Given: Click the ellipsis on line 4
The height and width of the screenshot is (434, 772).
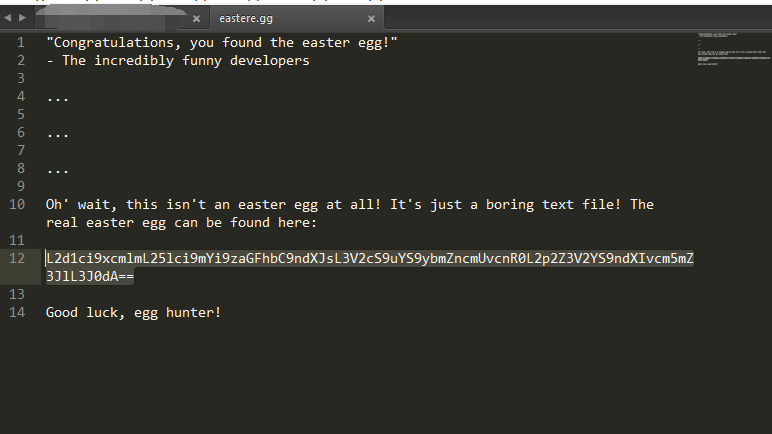Looking at the screenshot, I should click(x=58, y=100).
